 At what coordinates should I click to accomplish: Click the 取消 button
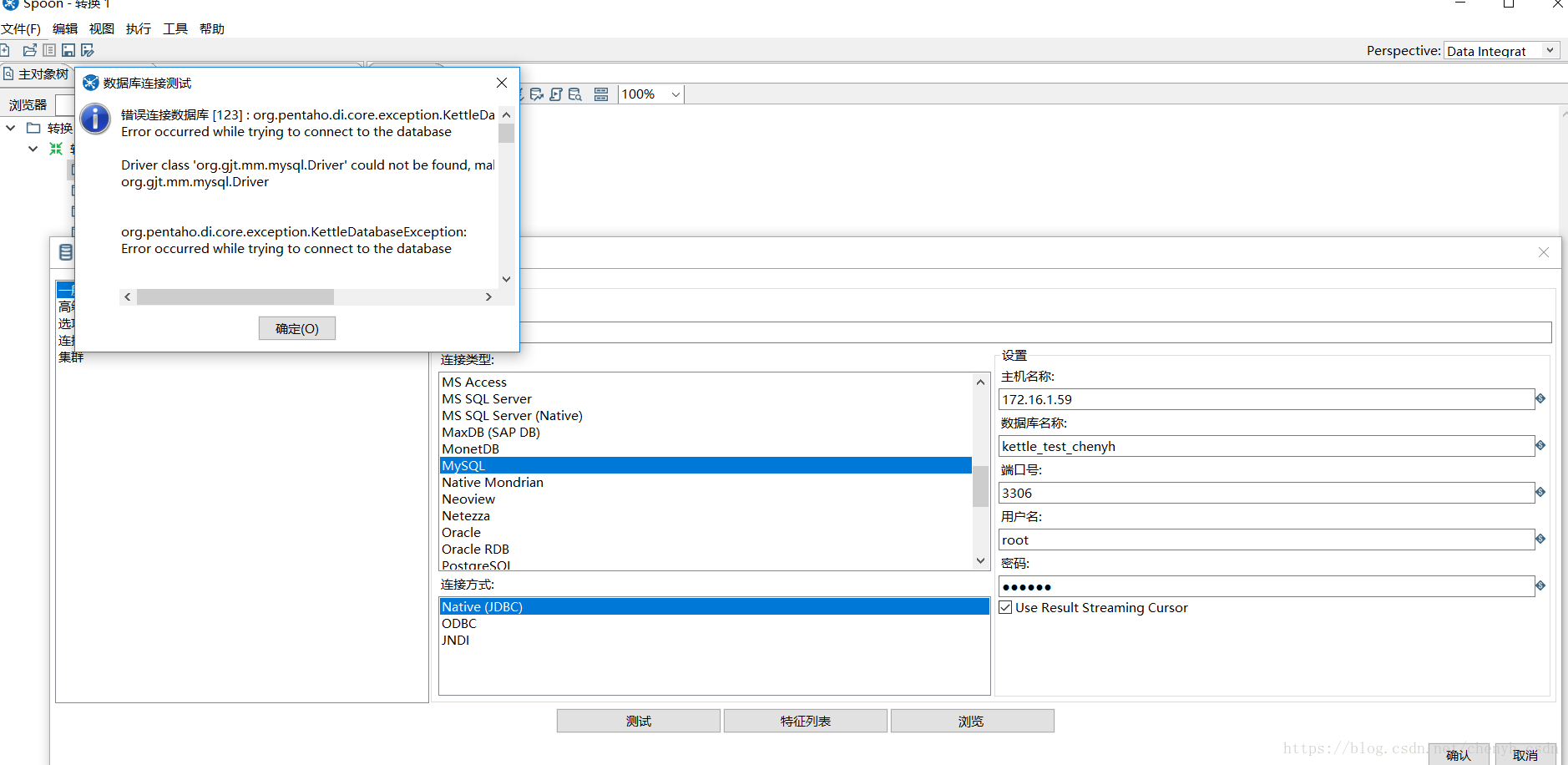pos(1525,755)
